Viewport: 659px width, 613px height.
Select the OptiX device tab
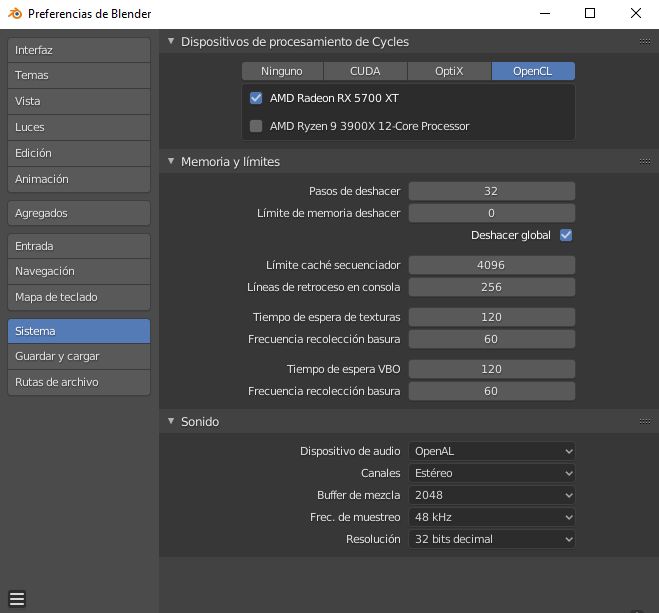[x=449, y=71]
